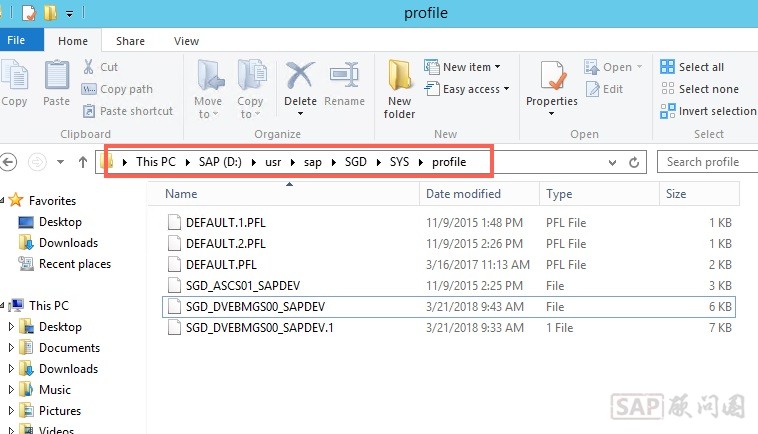The width and height of the screenshot is (758, 434).
Task: Click the Paste clipboard icon
Action: coord(57,74)
